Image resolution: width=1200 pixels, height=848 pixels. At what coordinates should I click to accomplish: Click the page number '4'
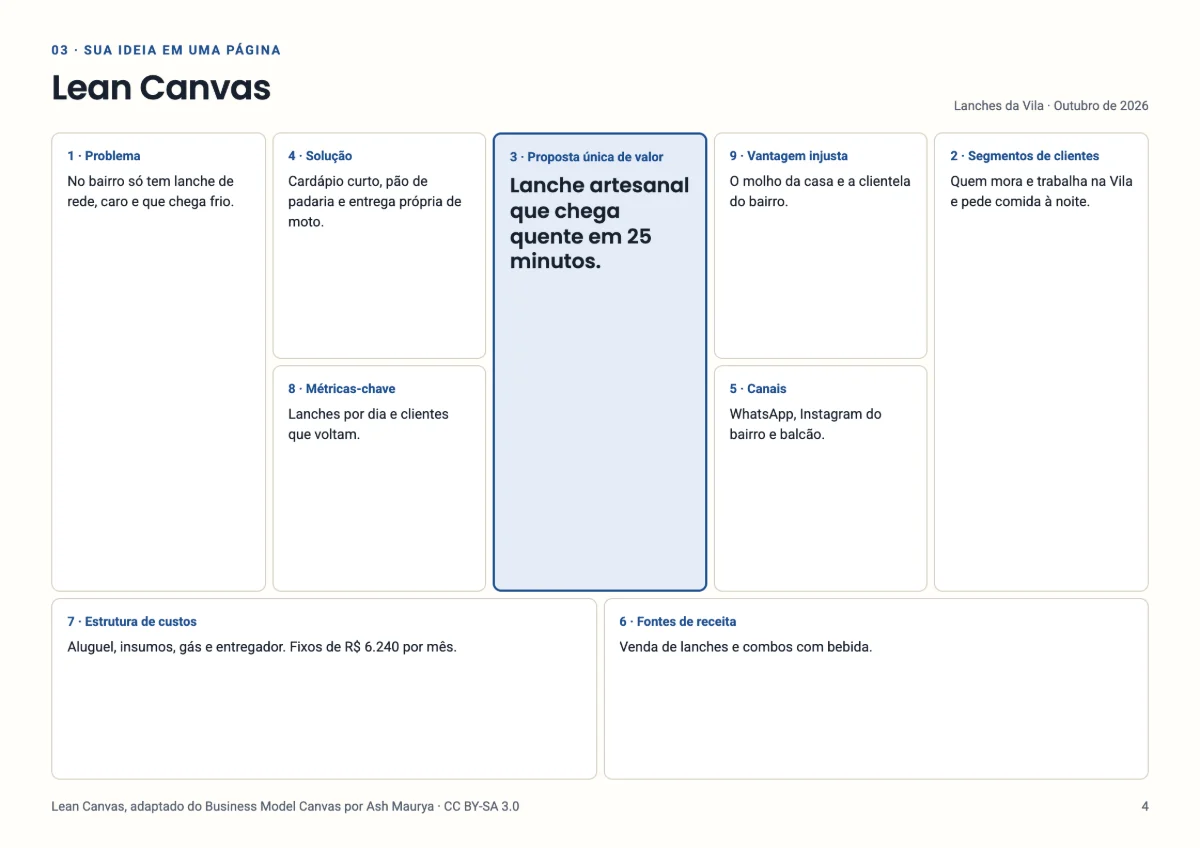point(1145,807)
